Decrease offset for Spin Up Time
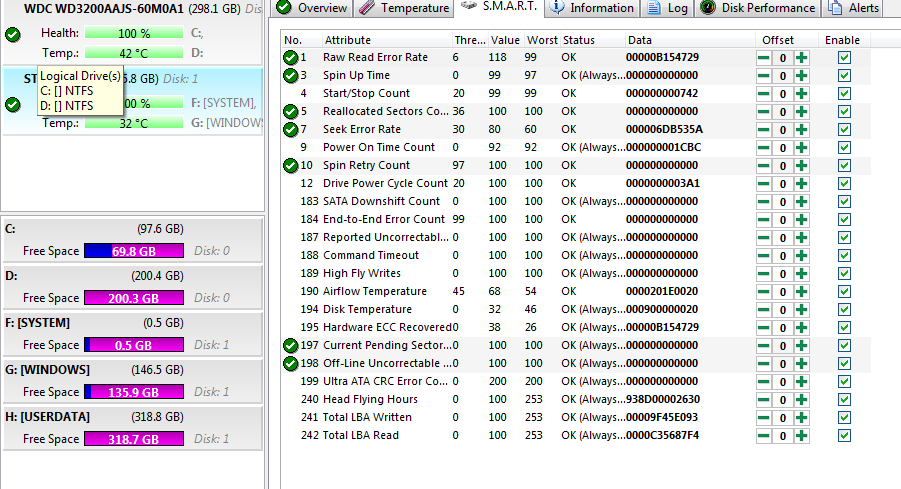The width and height of the screenshot is (901, 489). click(x=763, y=76)
